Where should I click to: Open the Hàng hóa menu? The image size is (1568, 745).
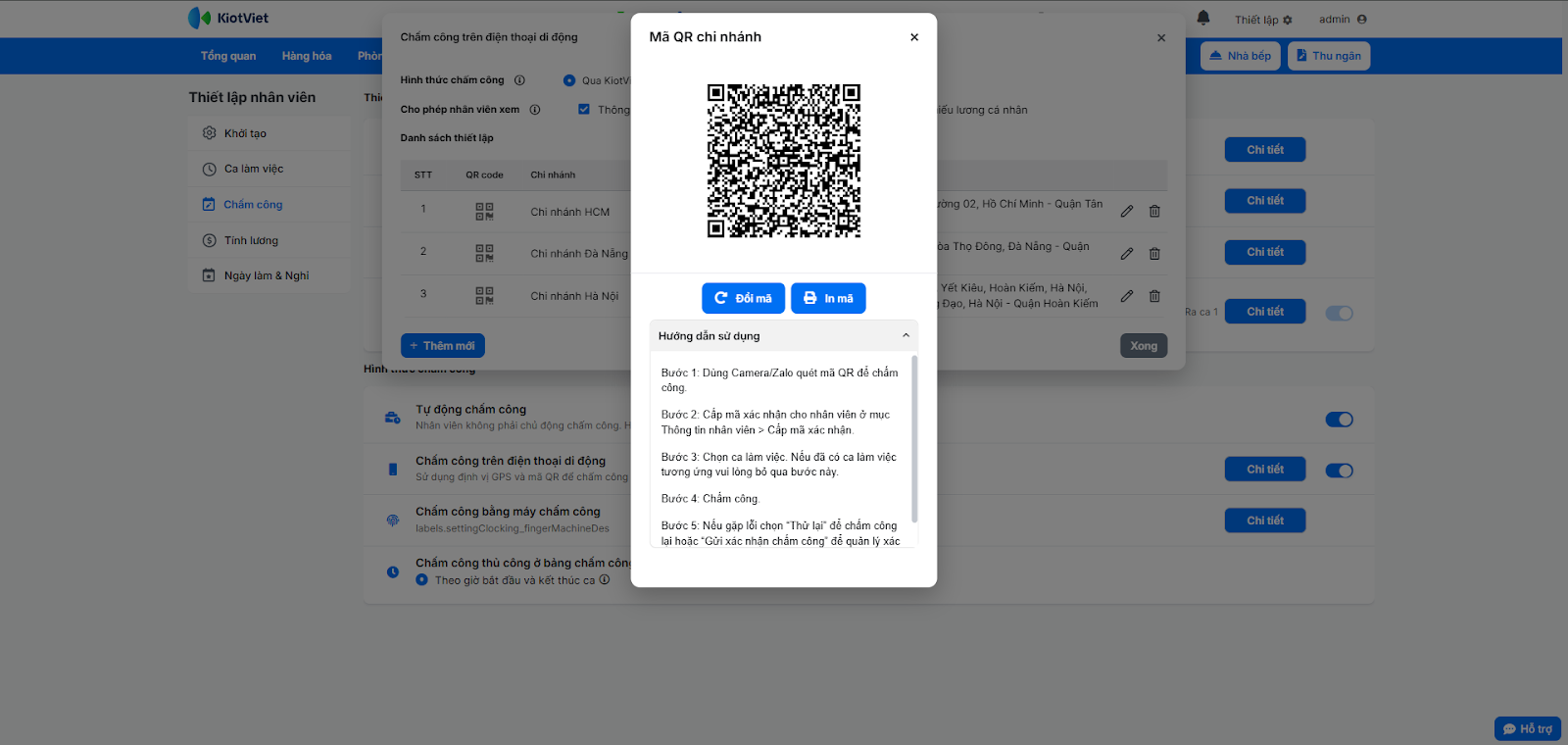pos(307,56)
